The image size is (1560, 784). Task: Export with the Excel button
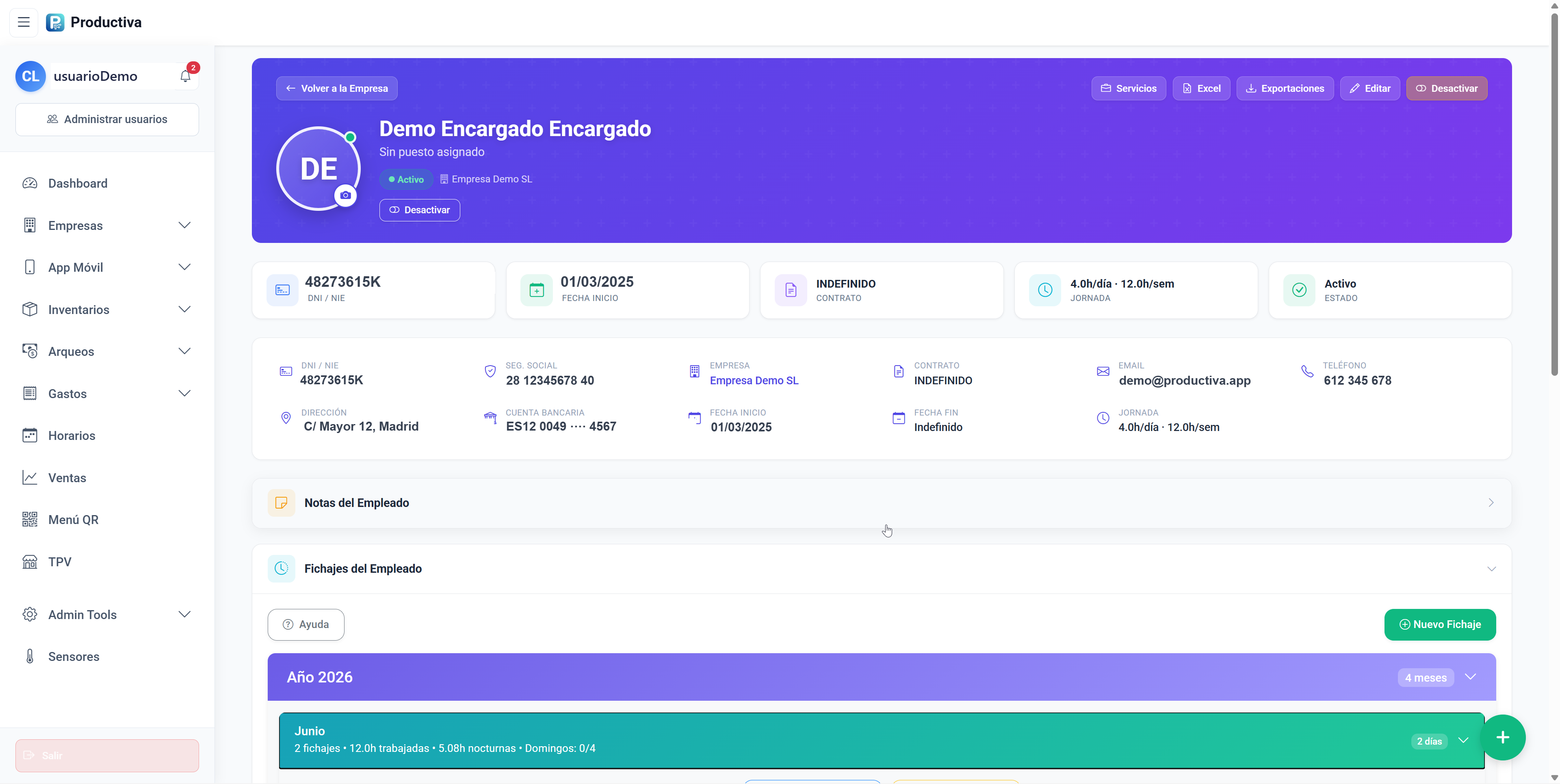coord(1201,89)
